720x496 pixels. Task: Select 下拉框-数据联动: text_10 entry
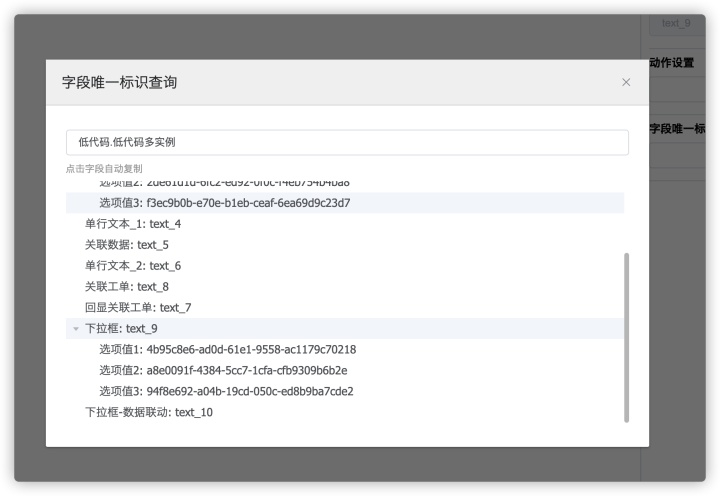point(149,413)
